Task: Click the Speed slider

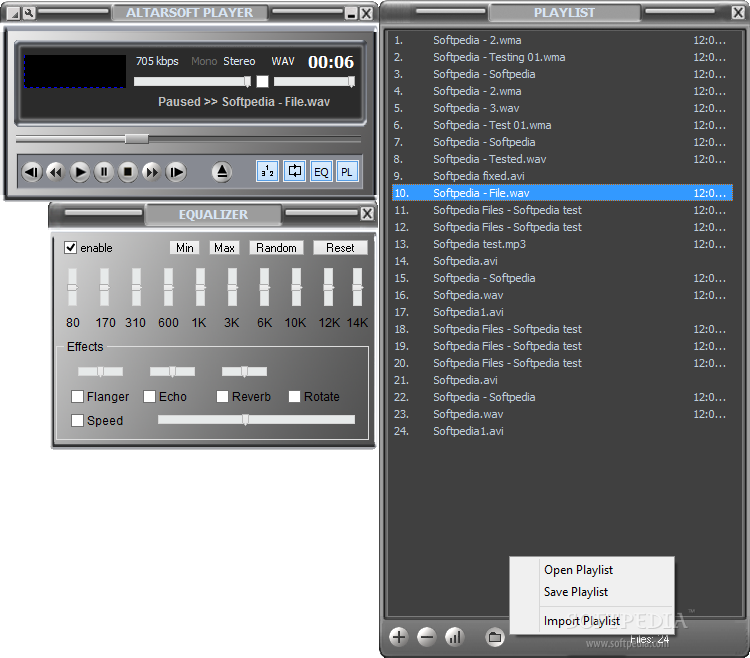Action: 256,420
